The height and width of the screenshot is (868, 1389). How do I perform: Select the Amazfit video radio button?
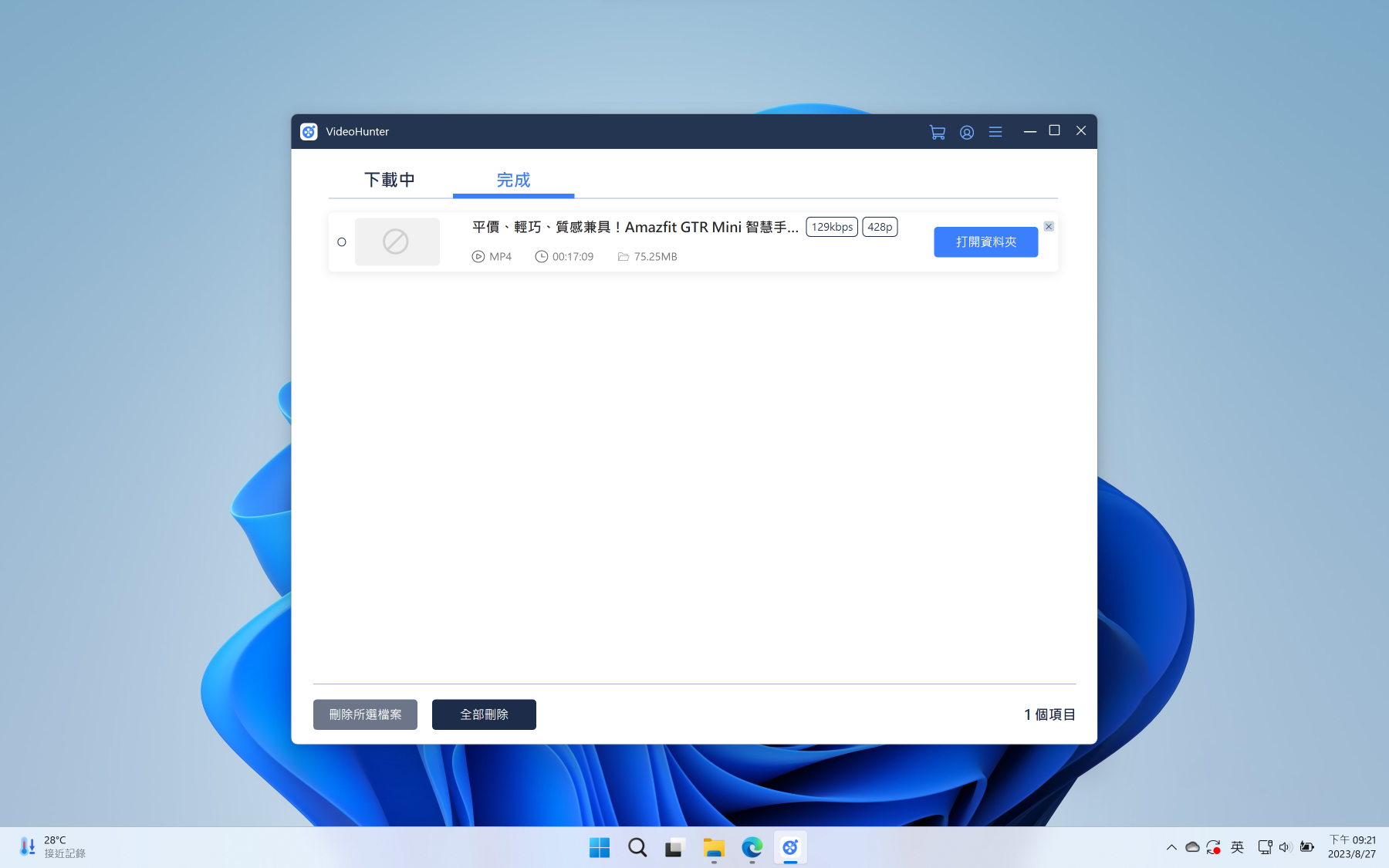342,242
